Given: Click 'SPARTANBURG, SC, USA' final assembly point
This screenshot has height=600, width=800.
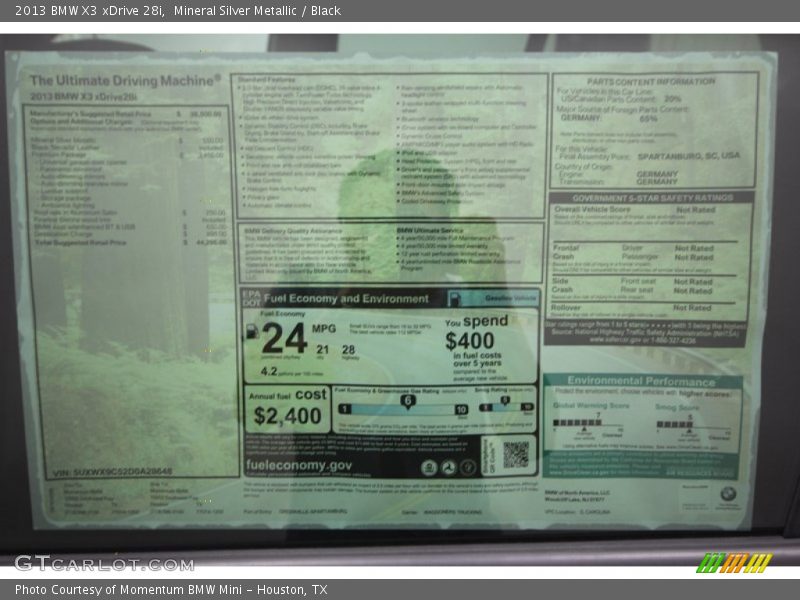Looking at the screenshot, I should click(689, 156).
